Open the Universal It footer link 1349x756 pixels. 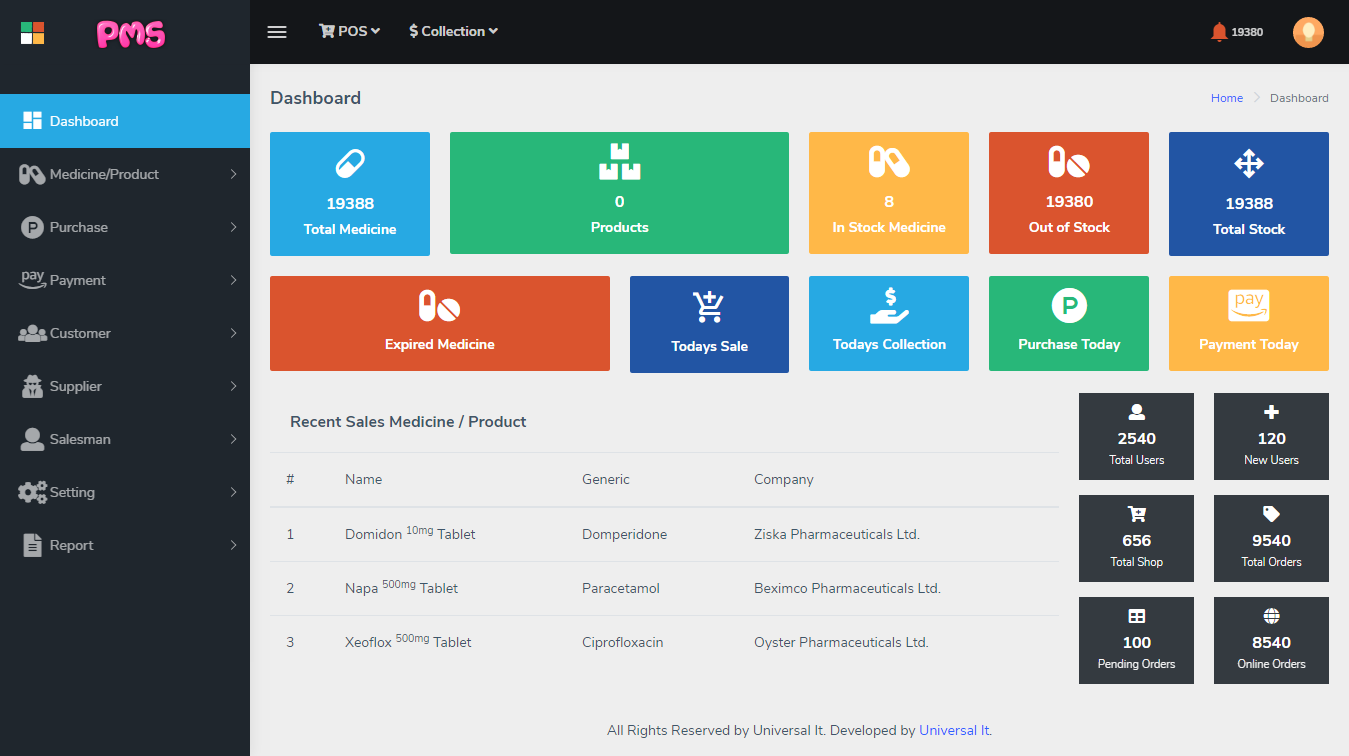click(x=954, y=730)
